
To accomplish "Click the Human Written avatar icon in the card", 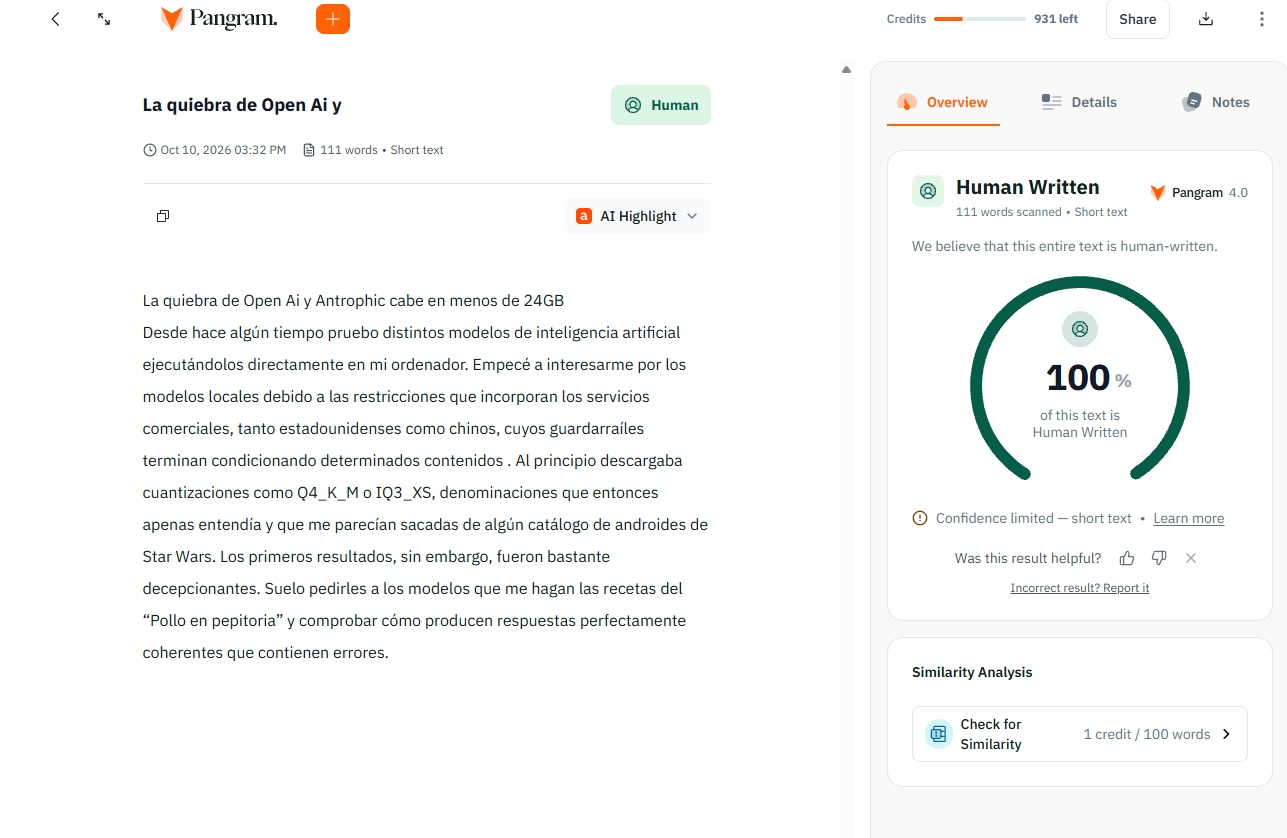I will [x=928, y=191].
